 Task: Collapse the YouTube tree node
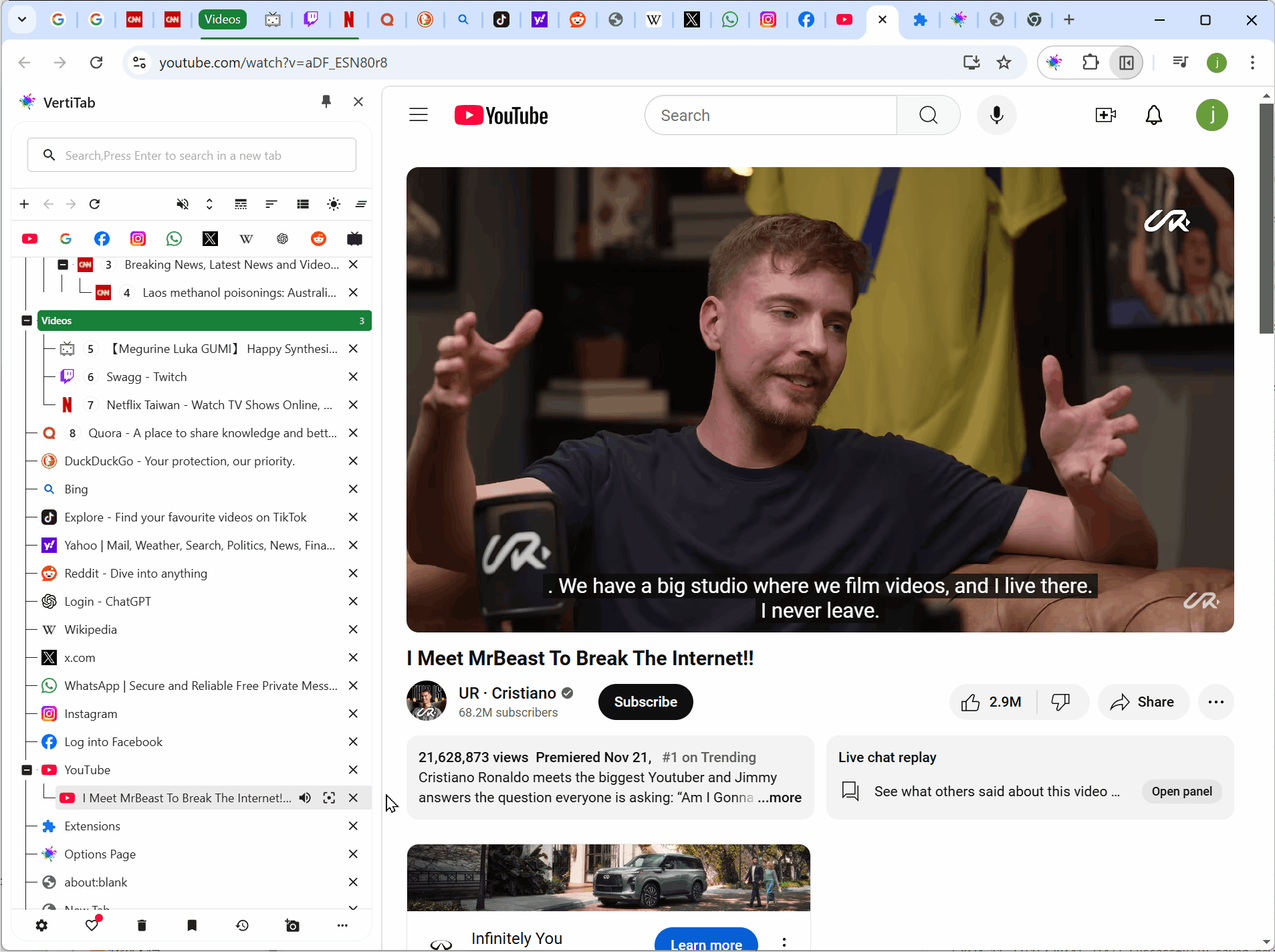coord(27,770)
